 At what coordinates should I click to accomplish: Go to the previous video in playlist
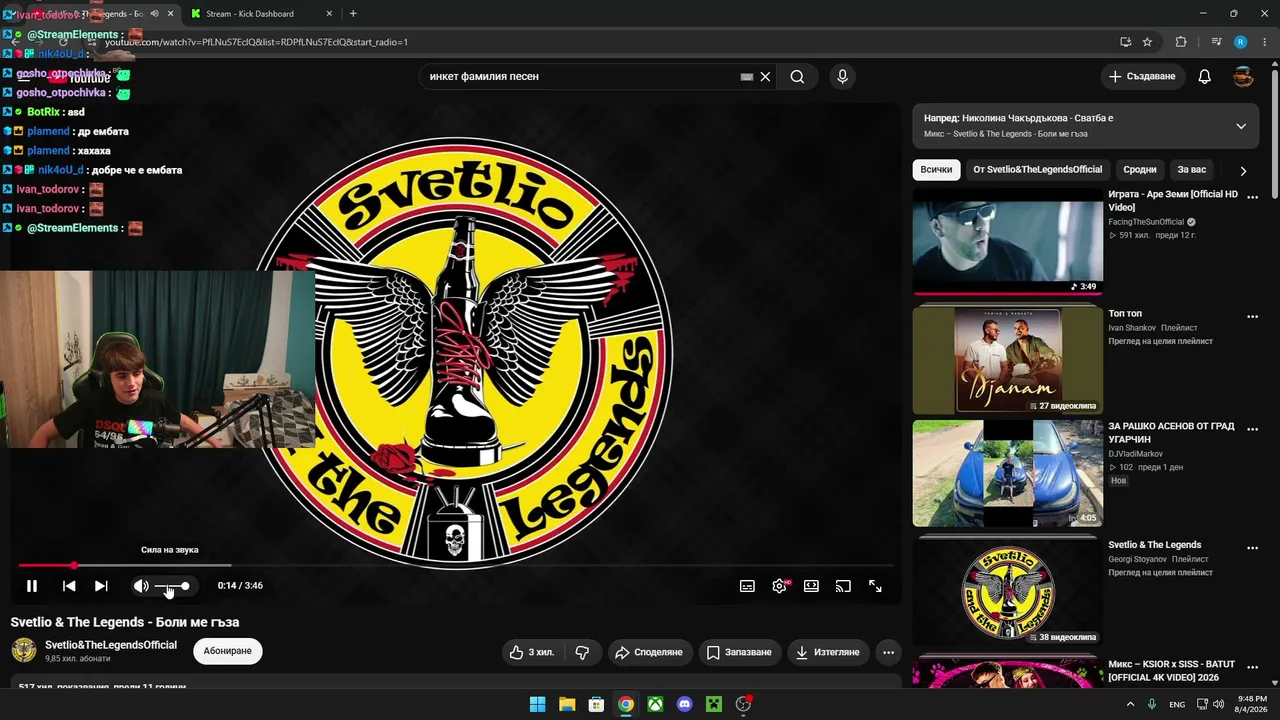tap(69, 586)
